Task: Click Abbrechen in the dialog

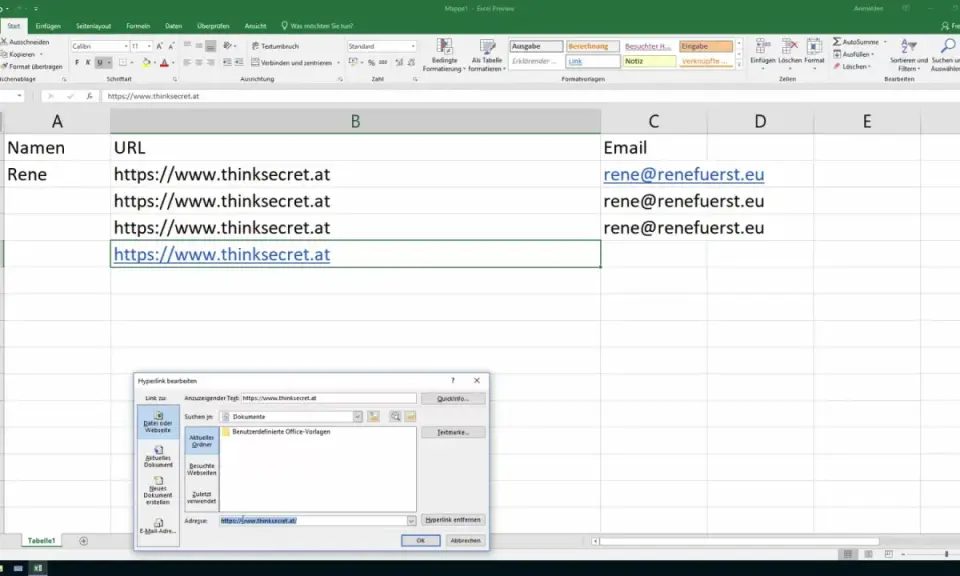Action: pyautogui.click(x=465, y=540)
